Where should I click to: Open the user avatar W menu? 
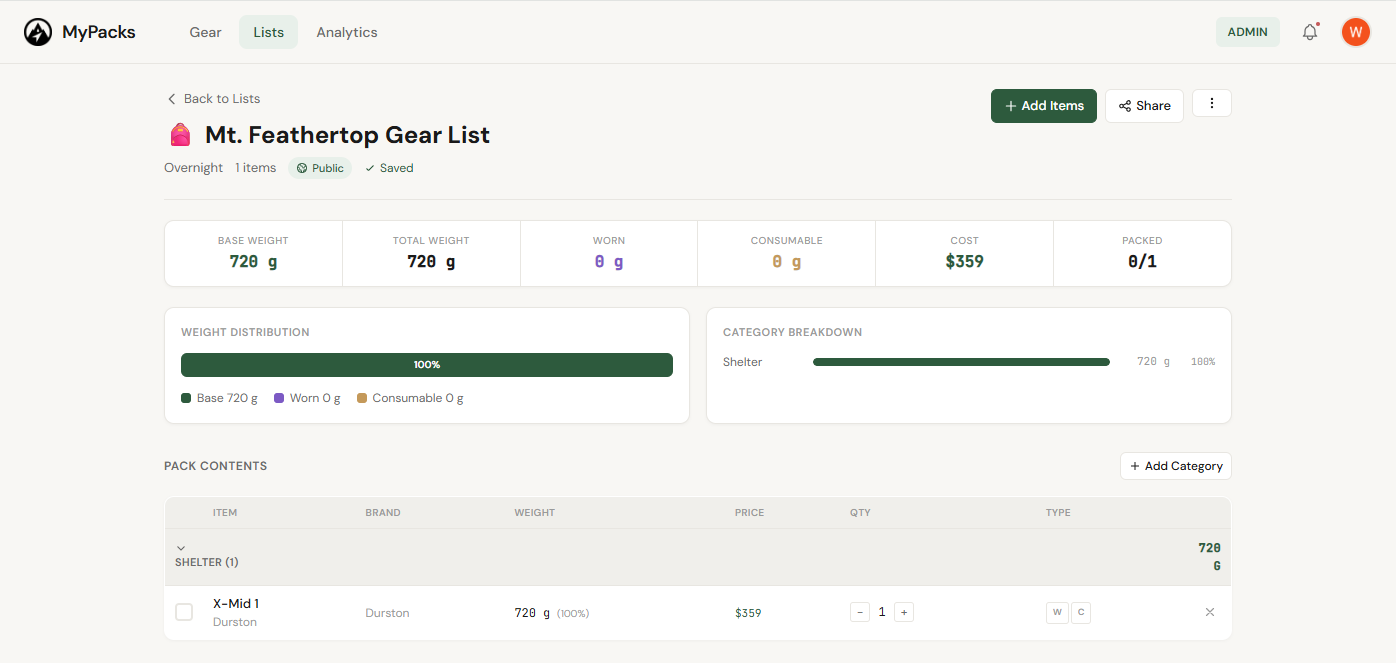pos(1355,32)
